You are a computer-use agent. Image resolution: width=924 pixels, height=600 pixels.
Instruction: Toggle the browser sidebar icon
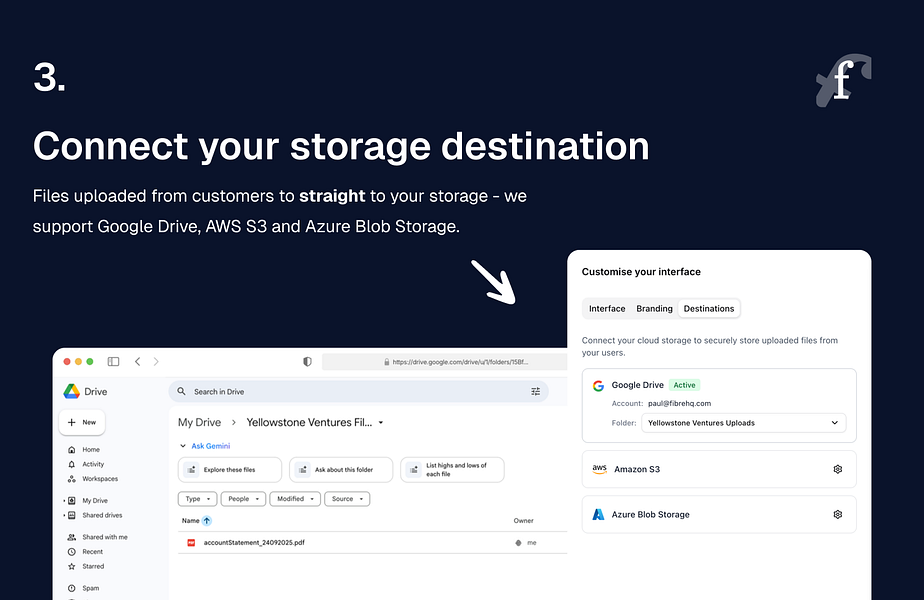pyautogui.click(x=113, y=361)
